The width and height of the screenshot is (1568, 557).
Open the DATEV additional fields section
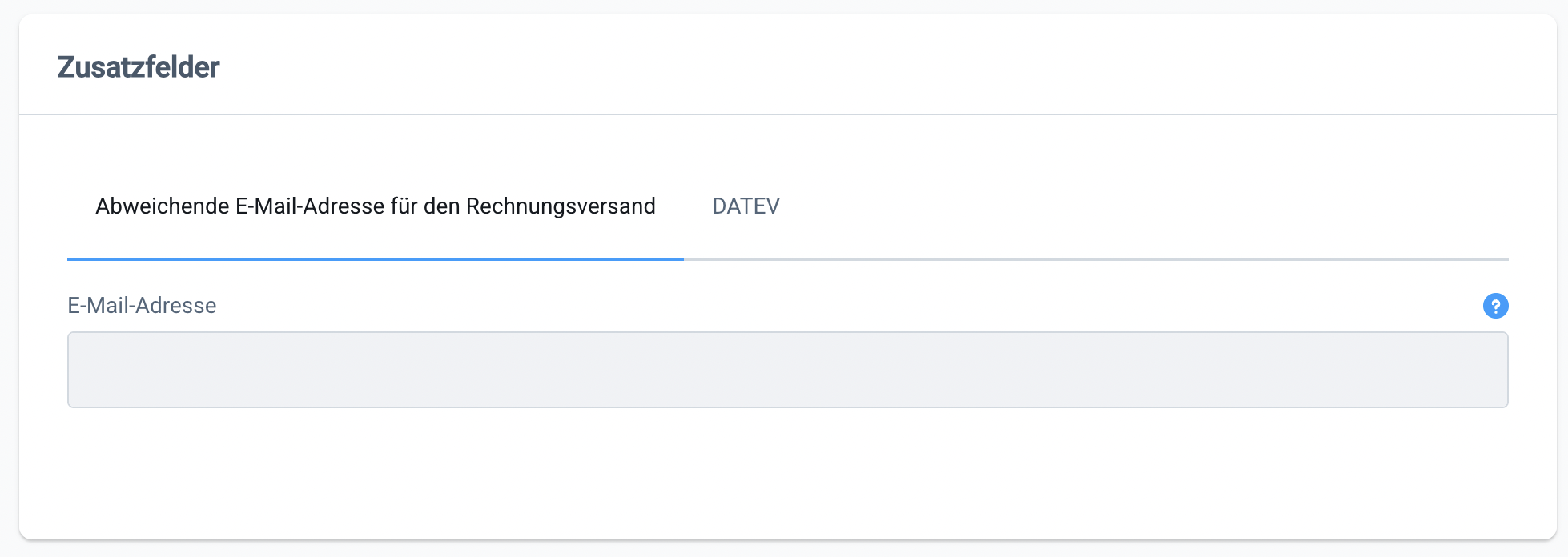(746, 206)
